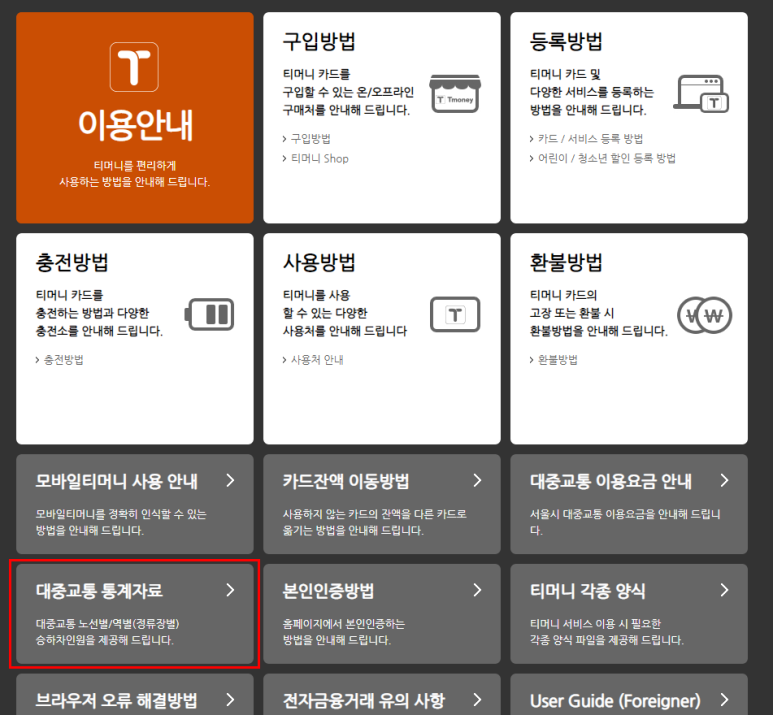Click the 충전방법 card heading
The height and width of the screenshot is (715, 773).
coord(72,262)
